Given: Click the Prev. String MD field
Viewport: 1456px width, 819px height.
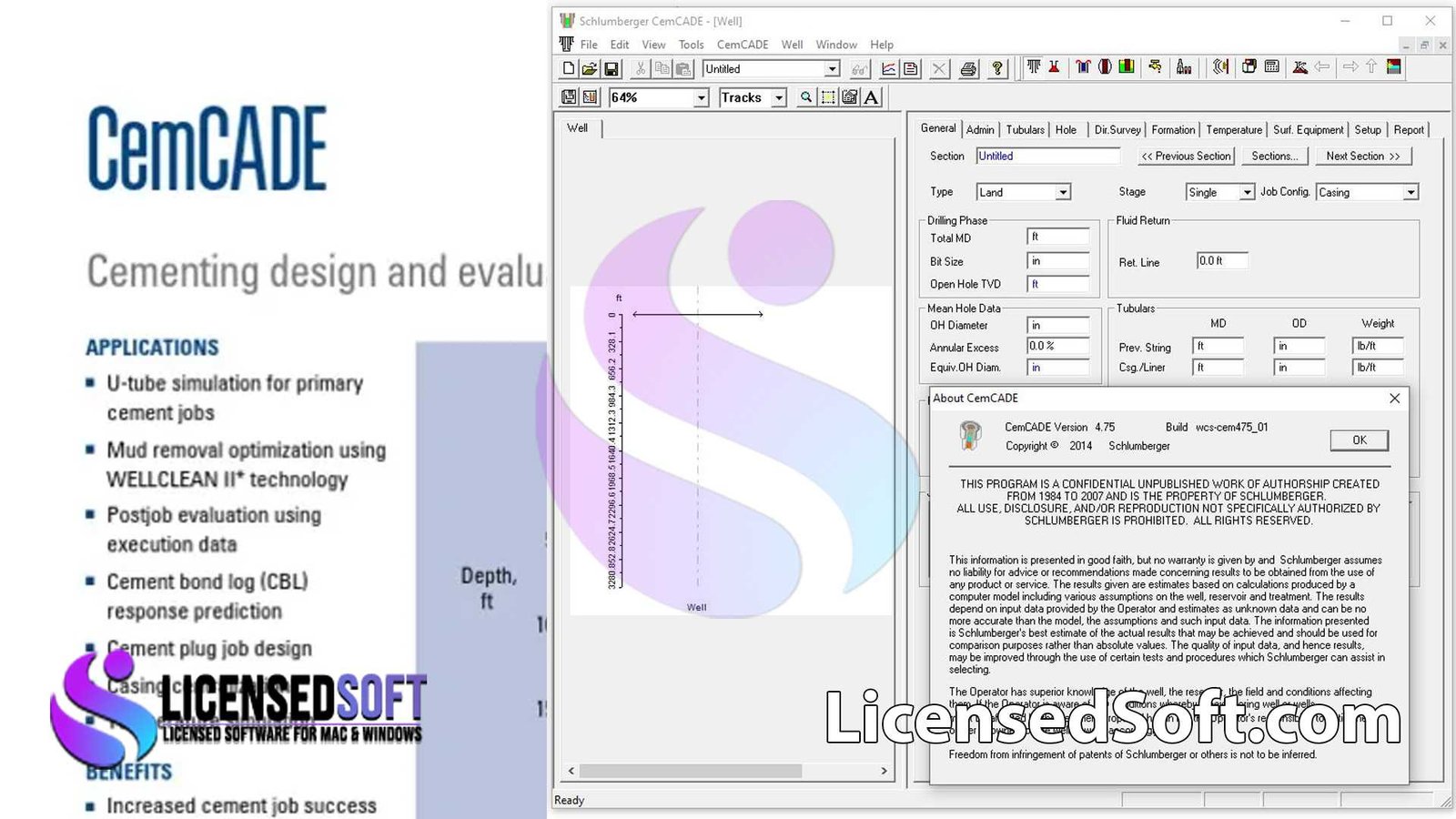Looking at the screenshot, I should tap(1218, 347).
